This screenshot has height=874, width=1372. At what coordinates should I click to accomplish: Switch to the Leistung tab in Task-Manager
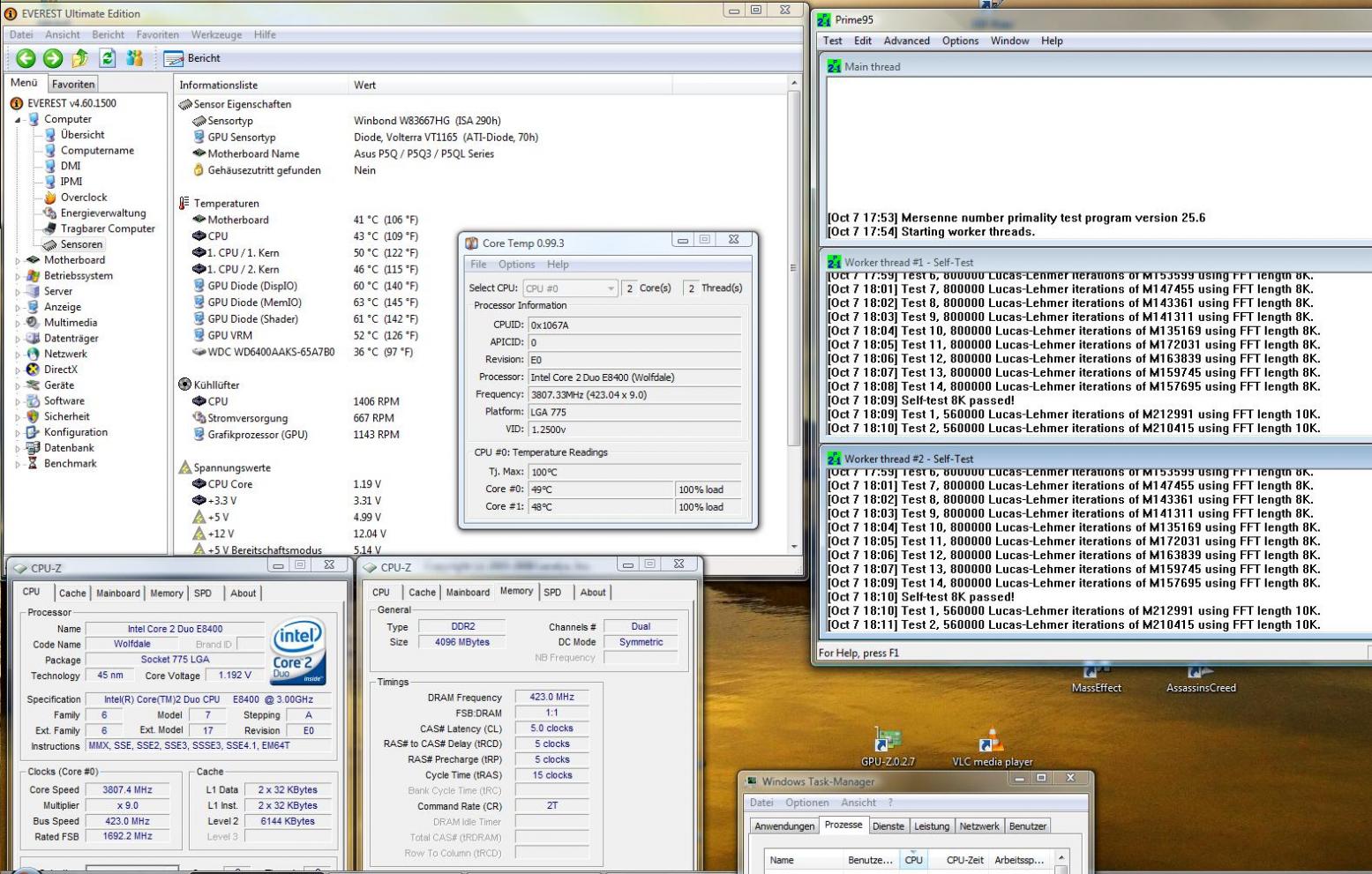(x=932, y=826)
